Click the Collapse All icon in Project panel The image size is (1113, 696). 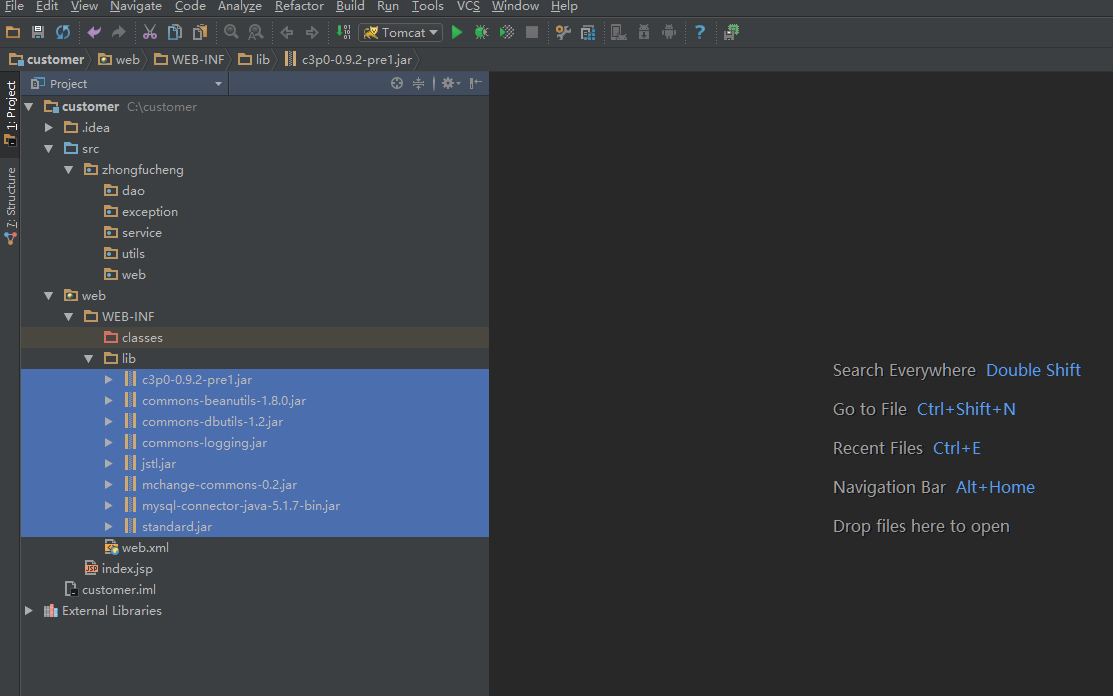[x=419, y=84]
